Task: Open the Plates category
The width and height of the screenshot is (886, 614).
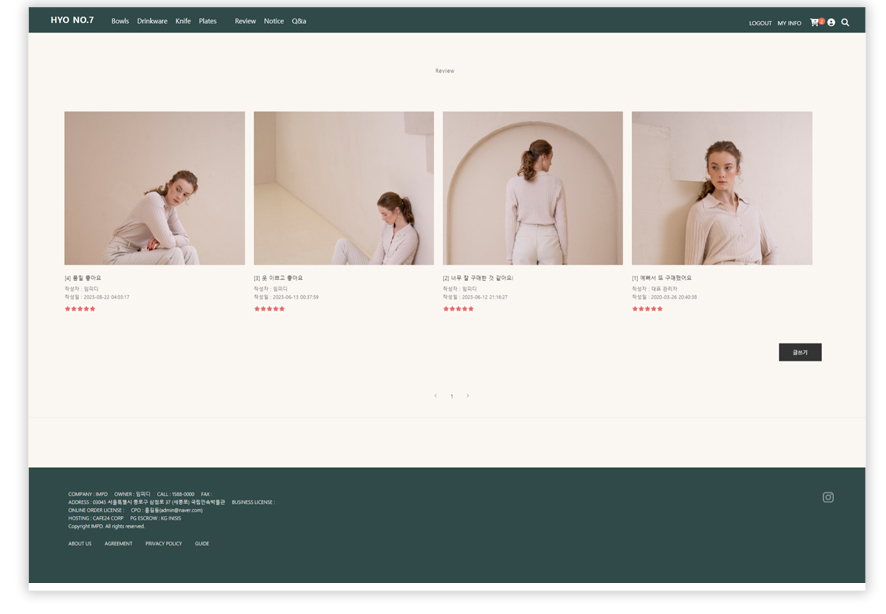Action: click(207, 21)
